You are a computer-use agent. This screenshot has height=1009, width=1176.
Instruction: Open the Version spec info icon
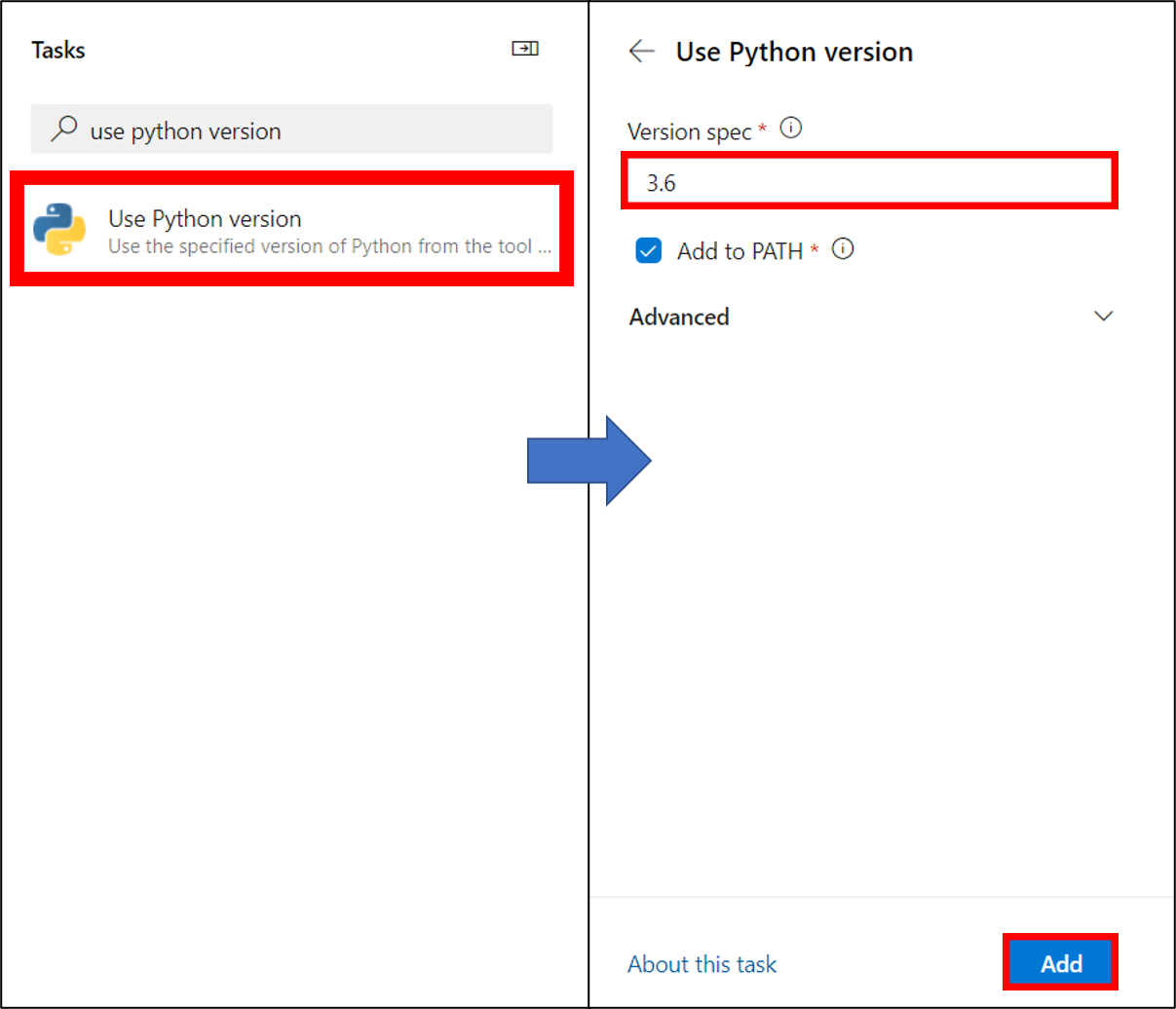[791, 129]
